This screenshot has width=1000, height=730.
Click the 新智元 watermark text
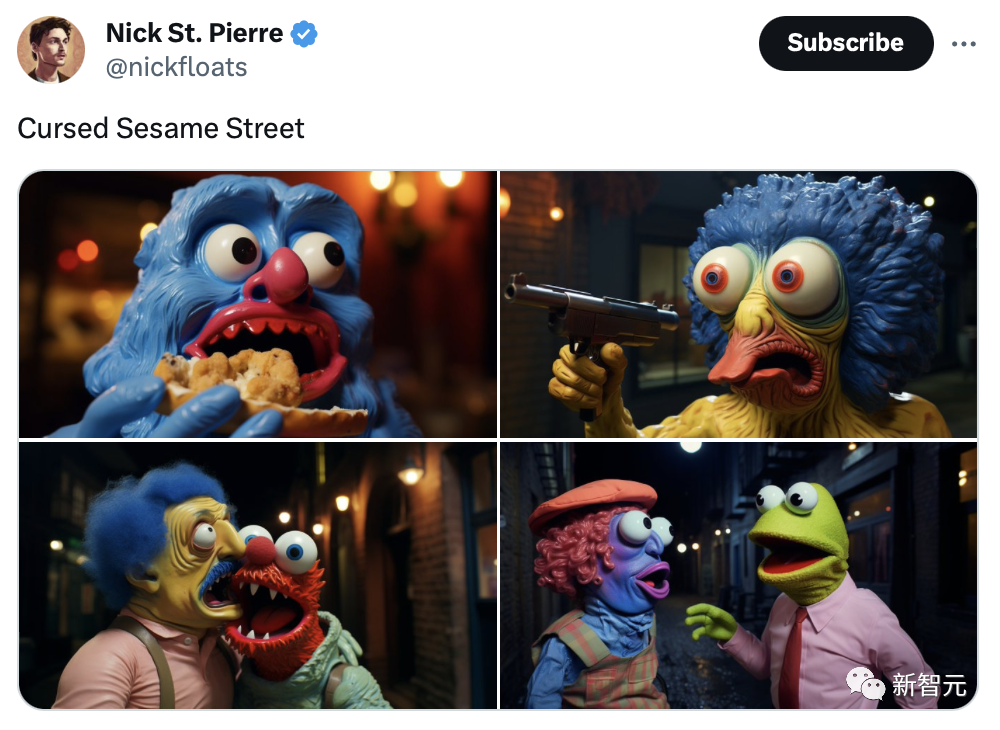tap(929, 685)
